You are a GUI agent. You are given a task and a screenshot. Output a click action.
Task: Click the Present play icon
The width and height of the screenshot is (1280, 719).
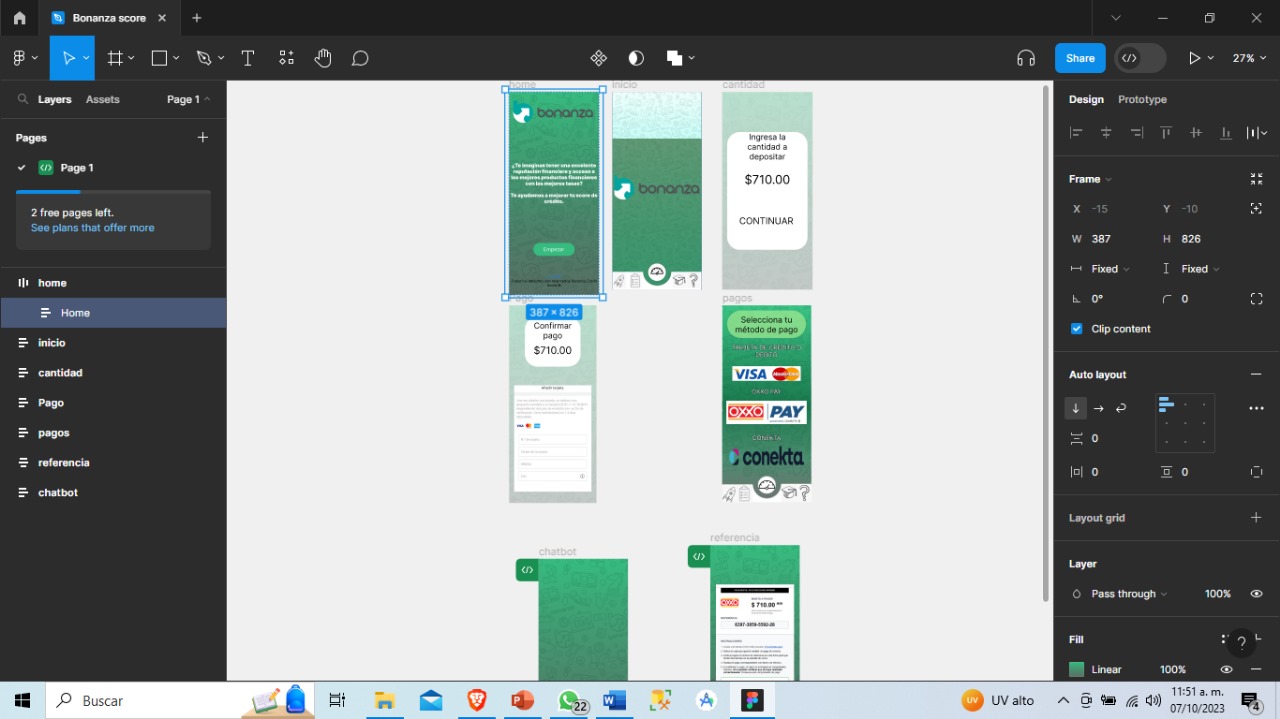(1194, 58)
